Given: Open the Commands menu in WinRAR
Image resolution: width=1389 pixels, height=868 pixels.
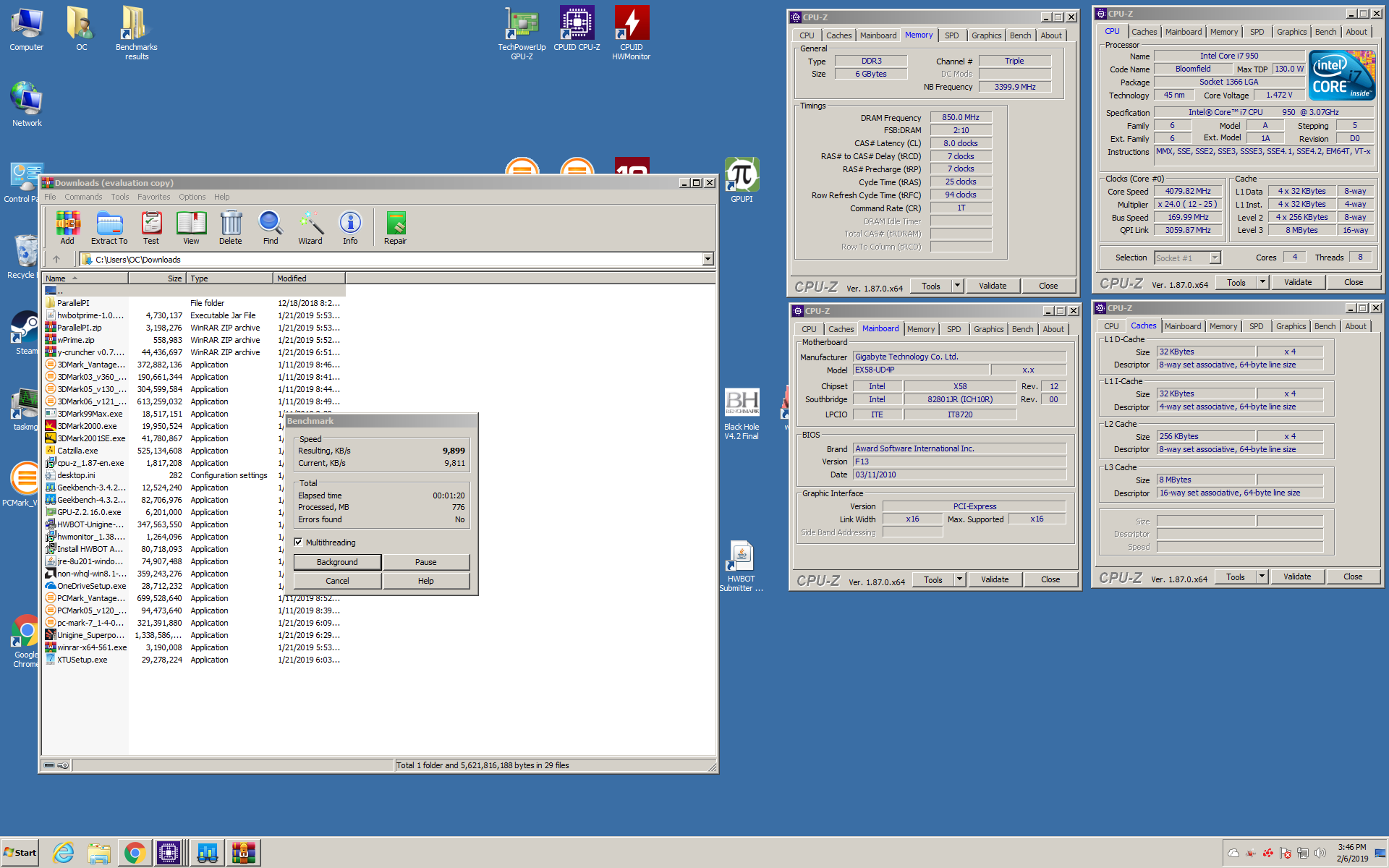Looking at the screenshot, I should [83, 197].
